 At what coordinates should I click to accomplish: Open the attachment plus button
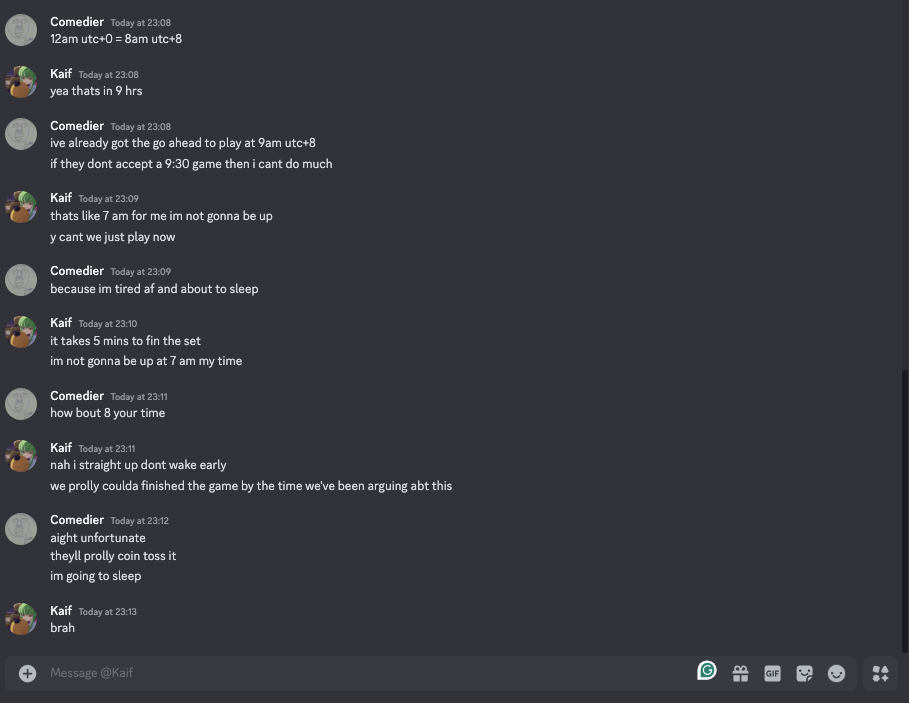click(x=27, y=673)
